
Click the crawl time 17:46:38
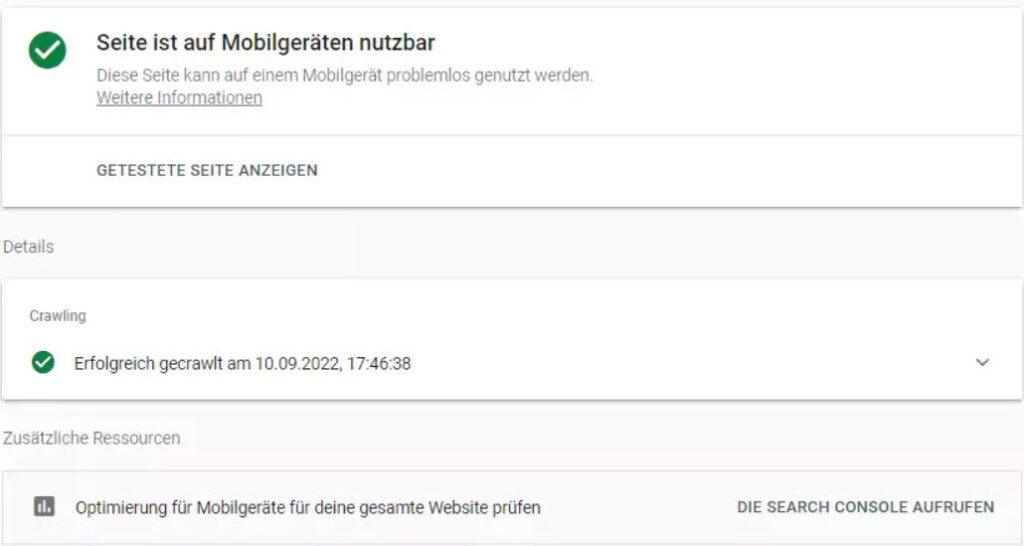[379, 363]
